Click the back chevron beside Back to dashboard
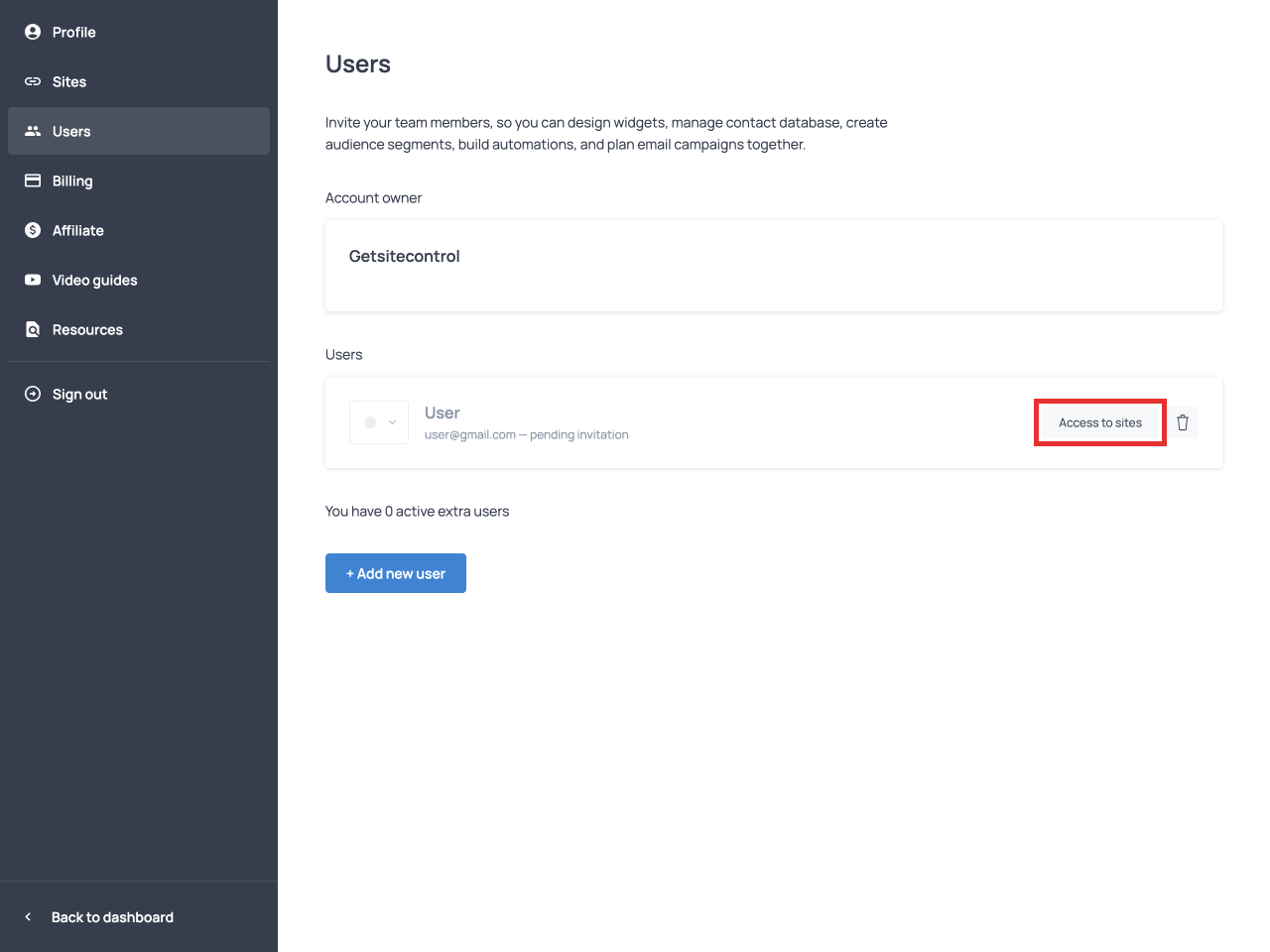 pyautogui.click(x=28, y=917)
